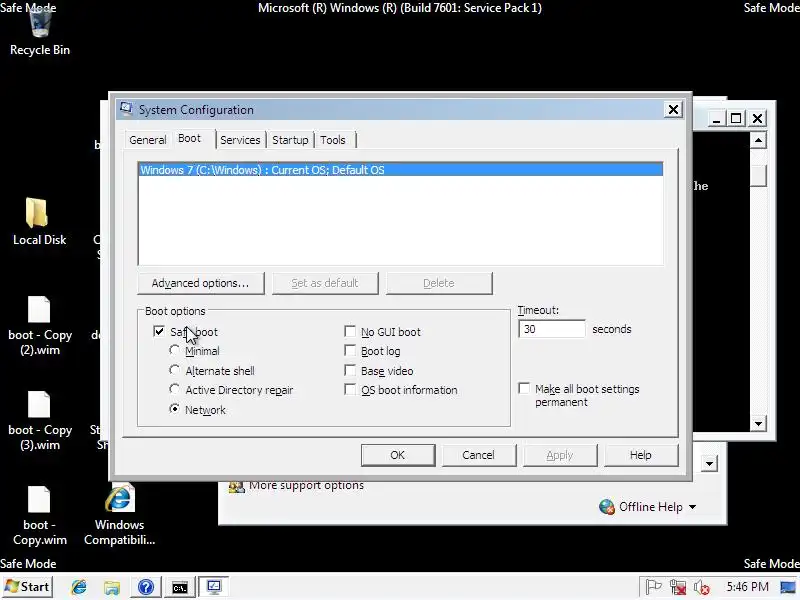Switch to the Startup tab
Screen dimensions: 800x600
coord(290,140)
